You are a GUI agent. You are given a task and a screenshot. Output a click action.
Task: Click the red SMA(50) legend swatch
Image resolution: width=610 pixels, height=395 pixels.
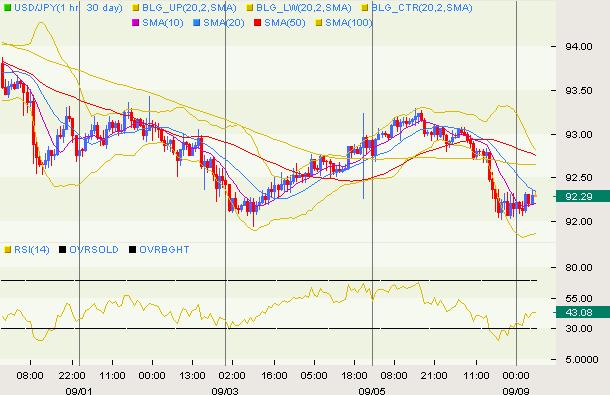(258, 23)
